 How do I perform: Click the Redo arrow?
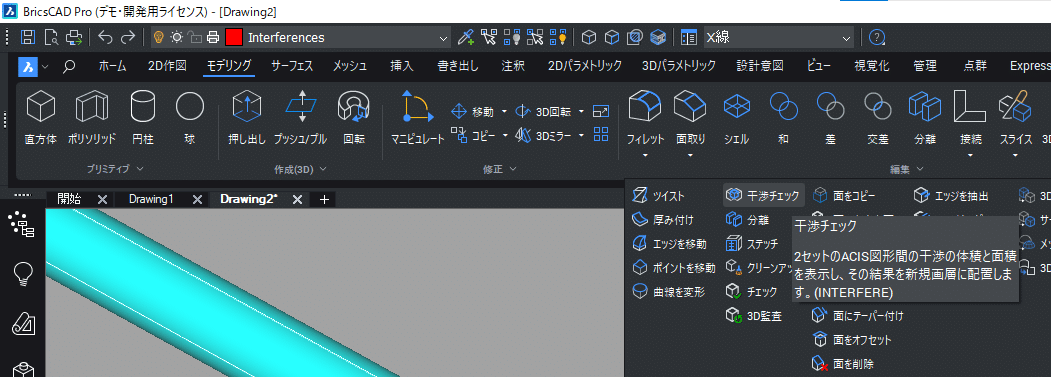tap(128, 38)
